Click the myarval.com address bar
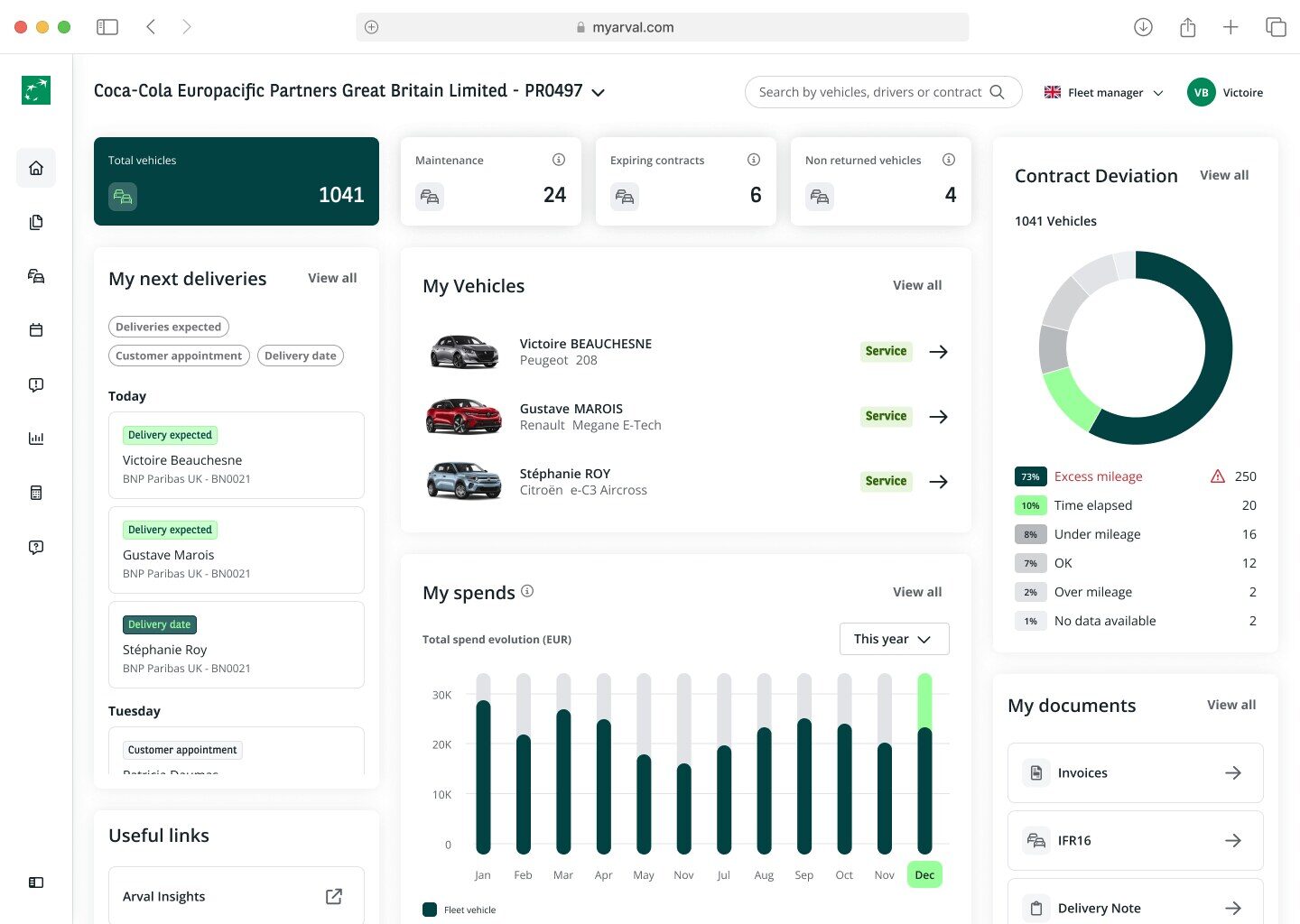Image resolution: width=1300 pixels, height=924 pixels. click(663, 27)
